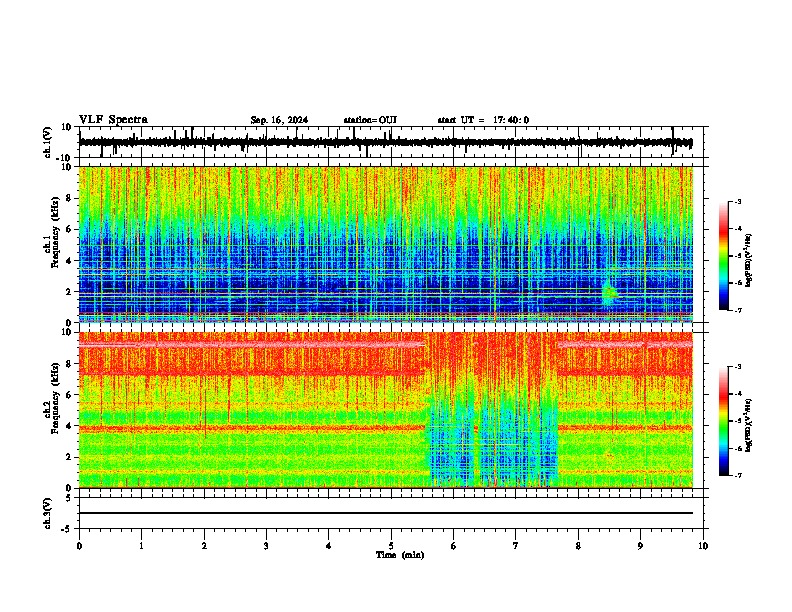Click the log(PSD) label beside ch.1 colorbar
The height and width of the screenshot is (612, 792).
click(749, 261)
